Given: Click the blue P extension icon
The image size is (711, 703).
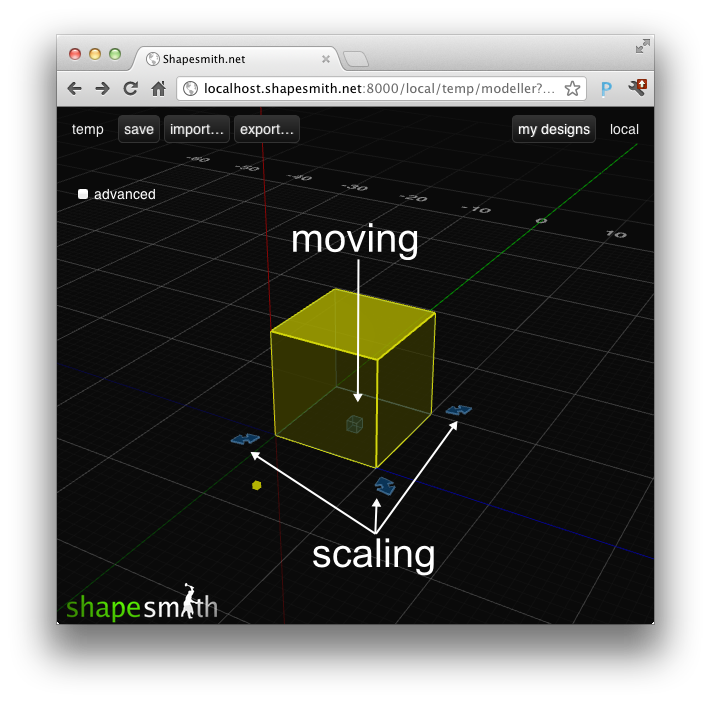Looking at the screenshot, I should (606, 89).
